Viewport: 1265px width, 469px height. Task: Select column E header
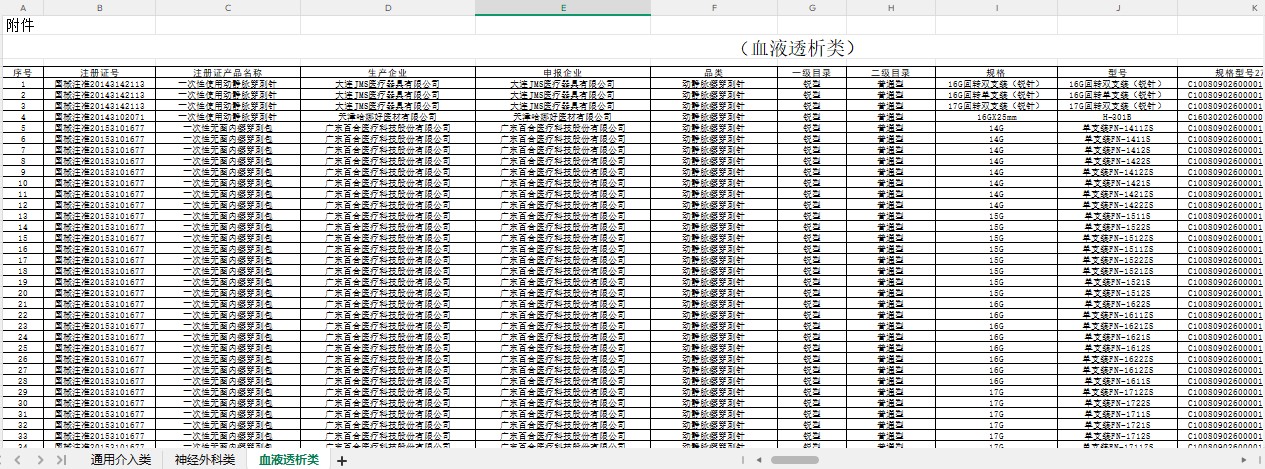(563, 8)
